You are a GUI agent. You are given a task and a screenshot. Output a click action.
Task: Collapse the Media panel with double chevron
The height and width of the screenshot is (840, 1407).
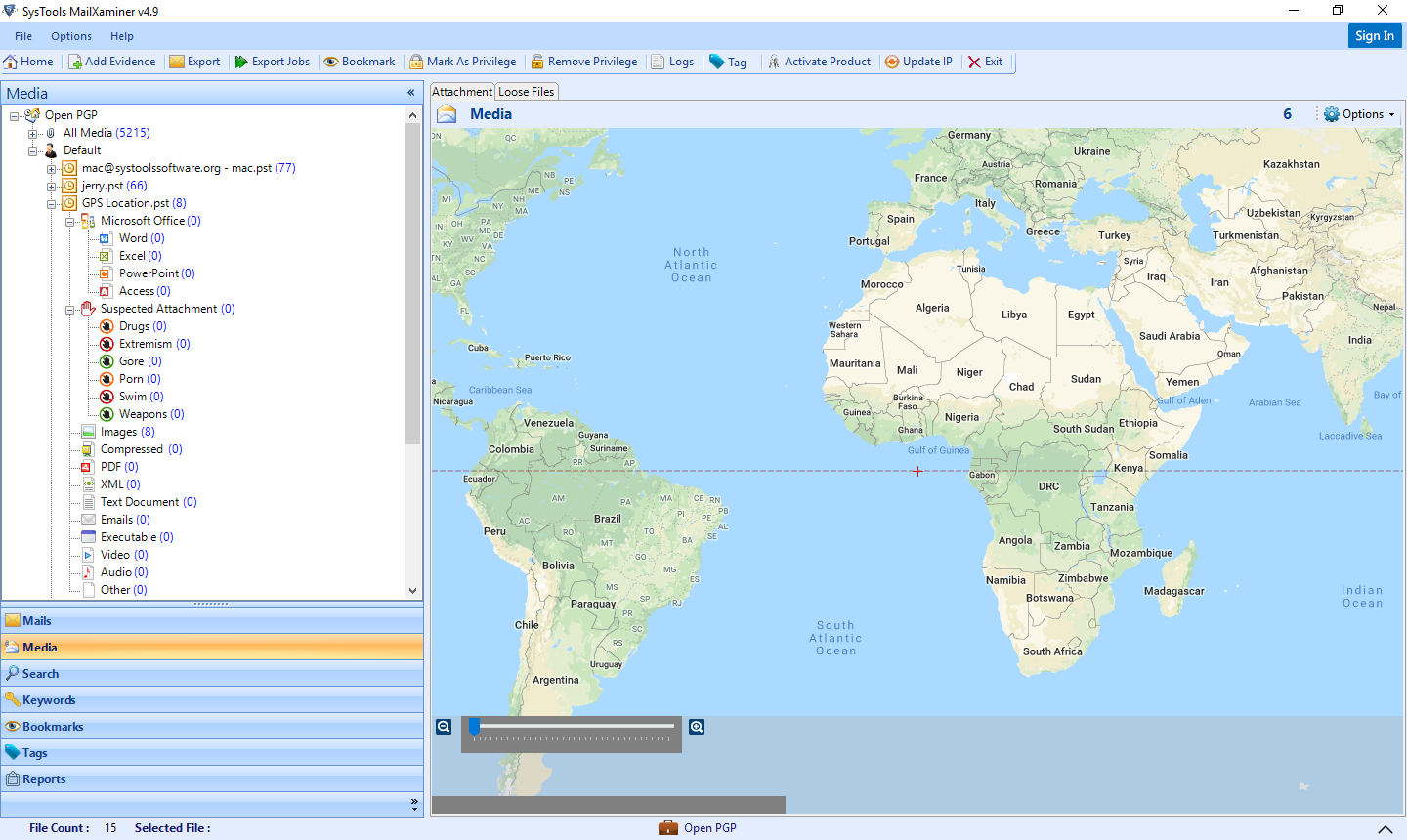pyautogui.click(x=411, y=93)
